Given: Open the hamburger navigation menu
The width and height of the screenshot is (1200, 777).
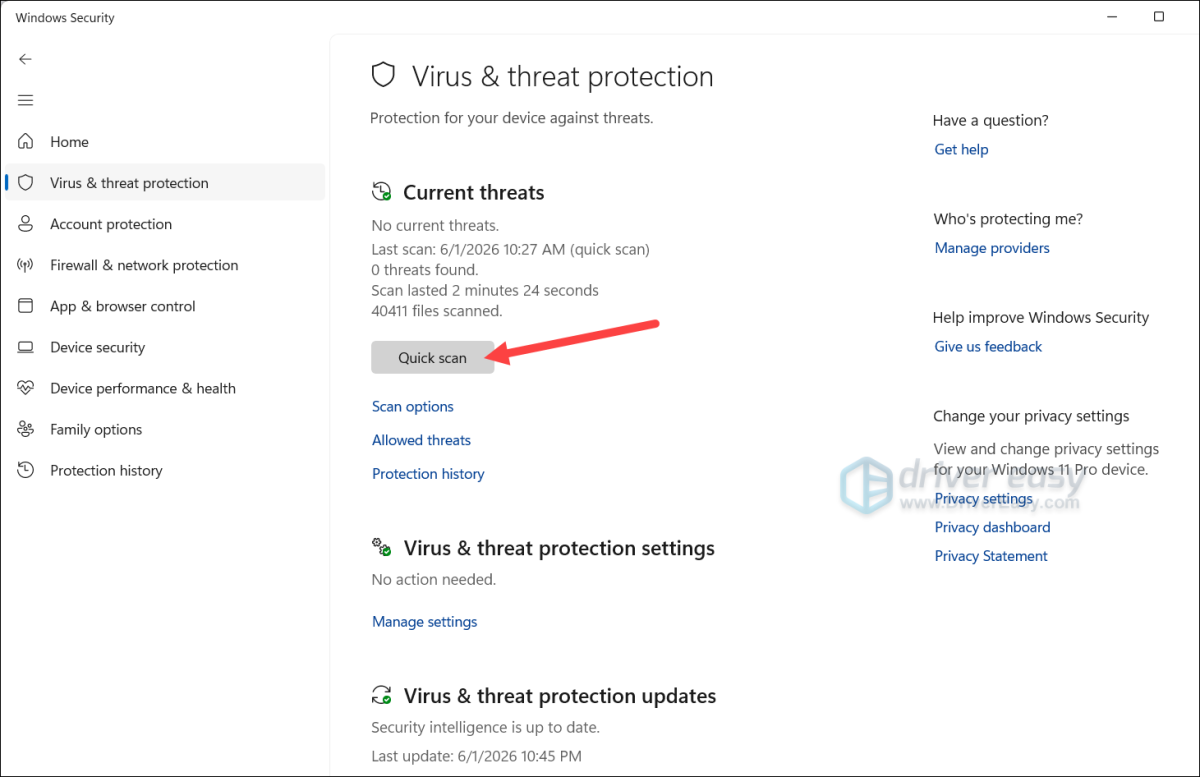Looking at the screenshot, I should click(25, 100).
